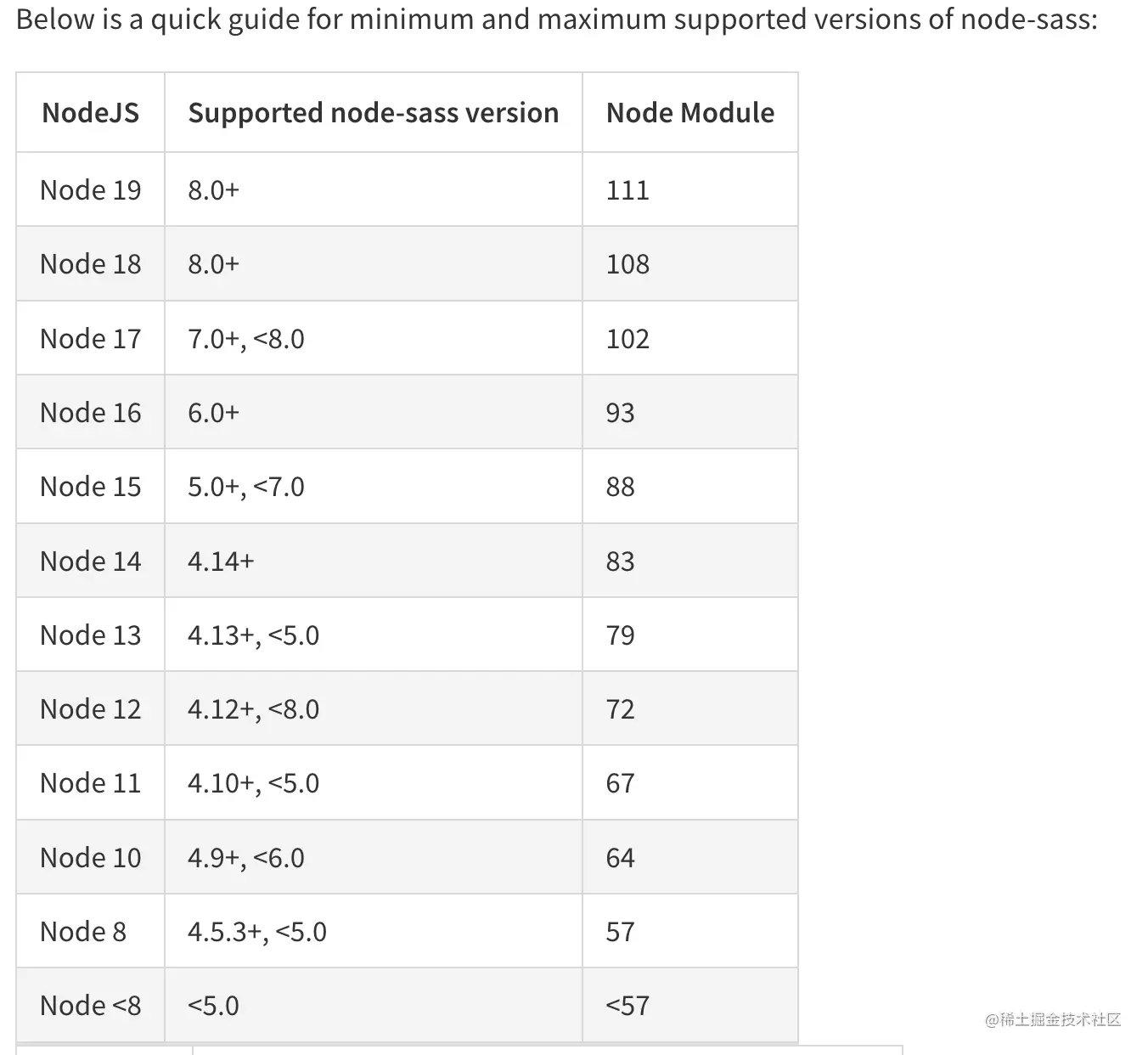1148x1055 pixels.
Task: Click the Node <8 row label
Action: (x=90, y=1006)
